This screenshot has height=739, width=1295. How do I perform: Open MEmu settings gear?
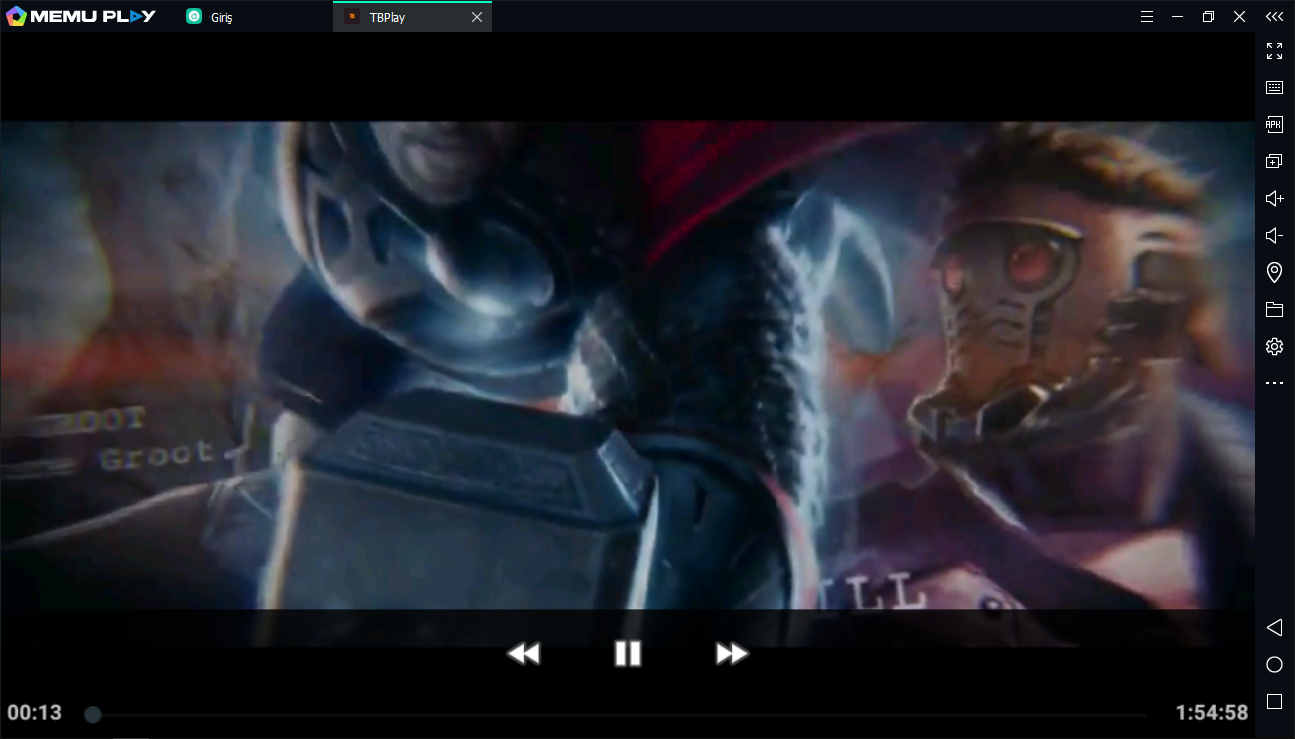(1274, 347)
